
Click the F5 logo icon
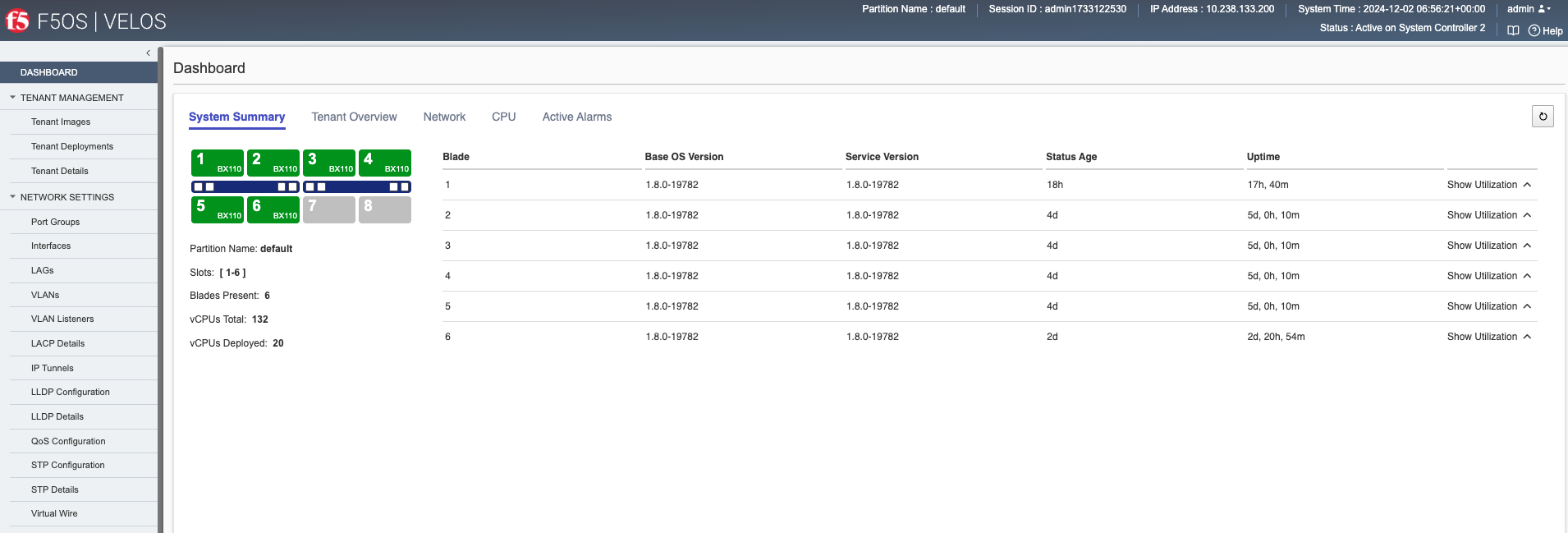[x=17, y=21]
